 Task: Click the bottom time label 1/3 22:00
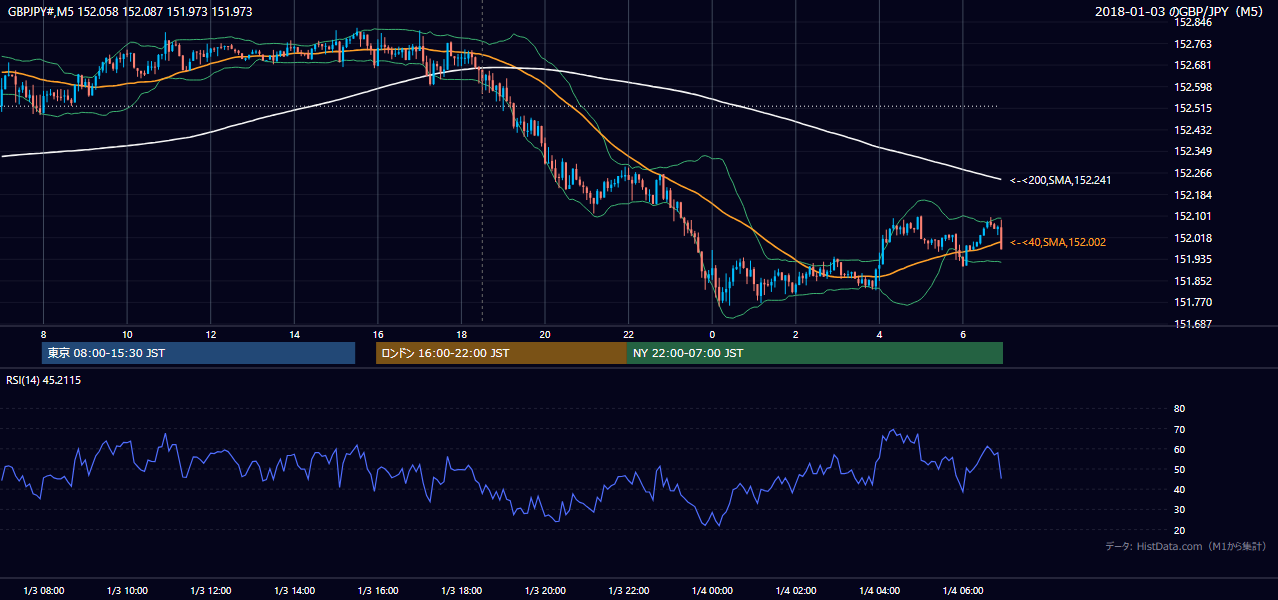click(x=629, y=591)
